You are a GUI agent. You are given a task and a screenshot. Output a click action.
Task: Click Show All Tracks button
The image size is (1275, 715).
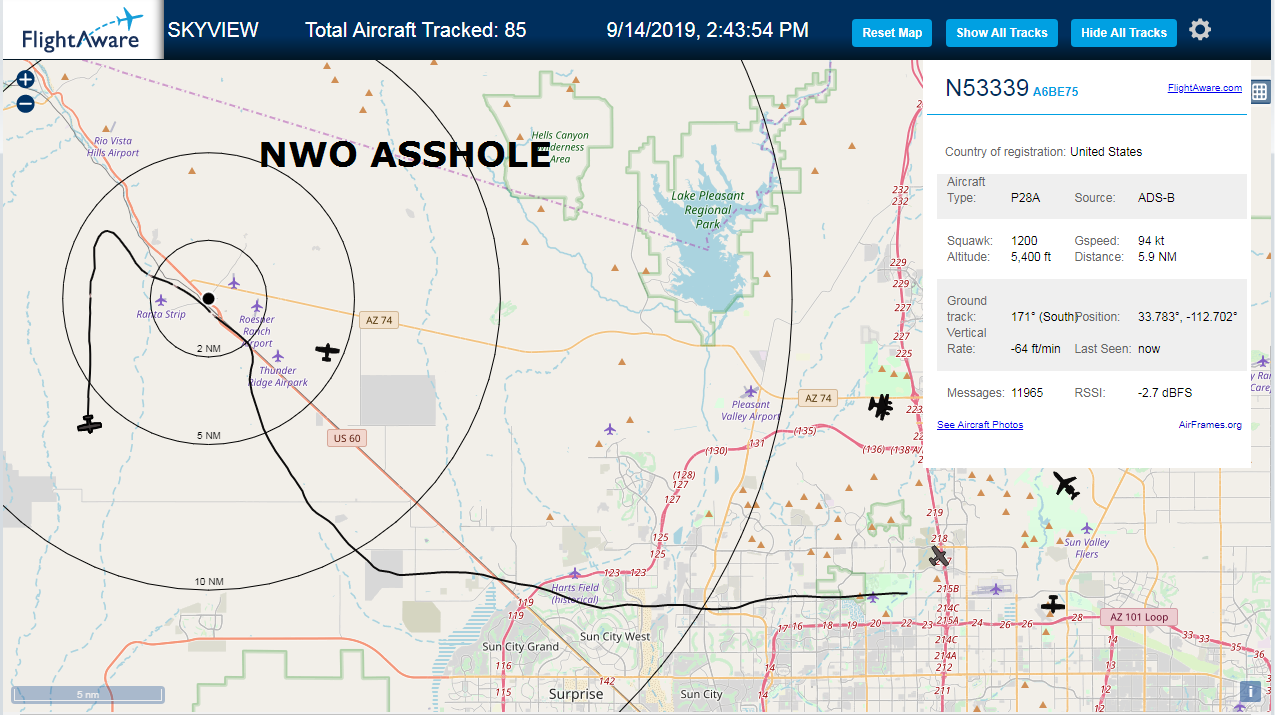pyautogui.click(x=1001, y=33)
